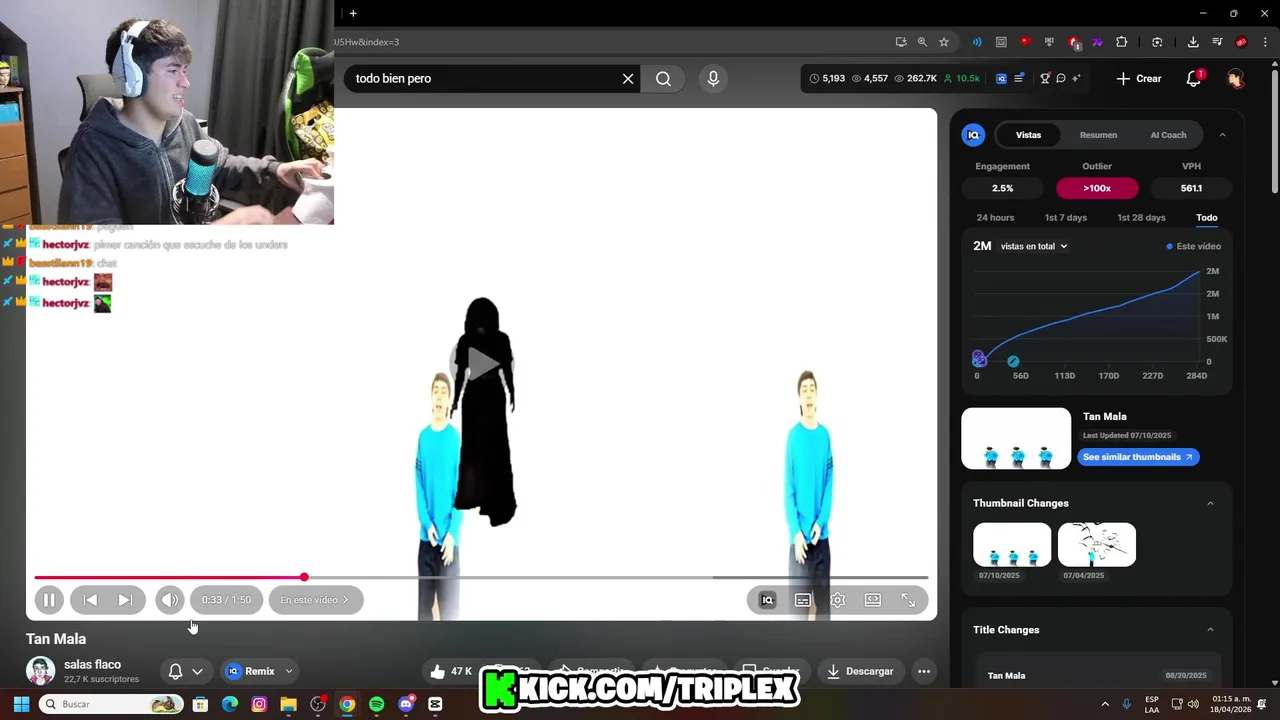
Task: Open 'vistas en total' dropdown
Action: (1033, 246)
